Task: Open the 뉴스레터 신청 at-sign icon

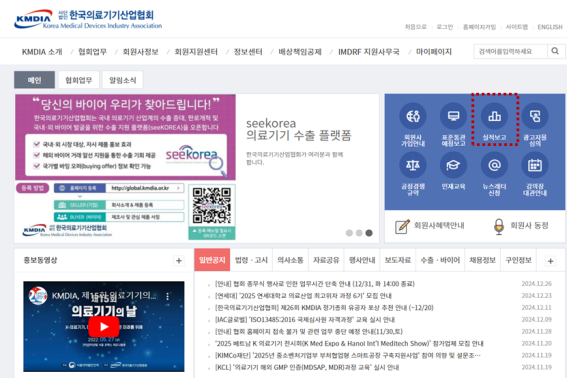Action: (494, 165)
